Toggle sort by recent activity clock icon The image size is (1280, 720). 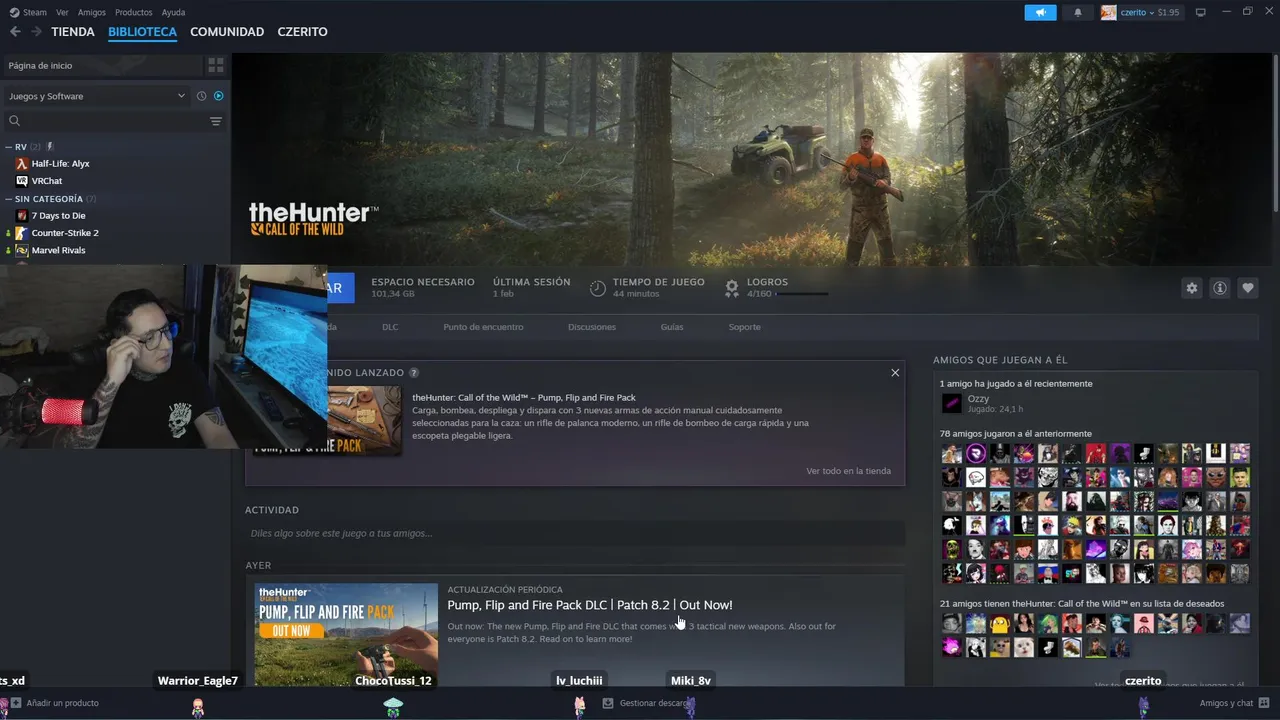[201, 96]
